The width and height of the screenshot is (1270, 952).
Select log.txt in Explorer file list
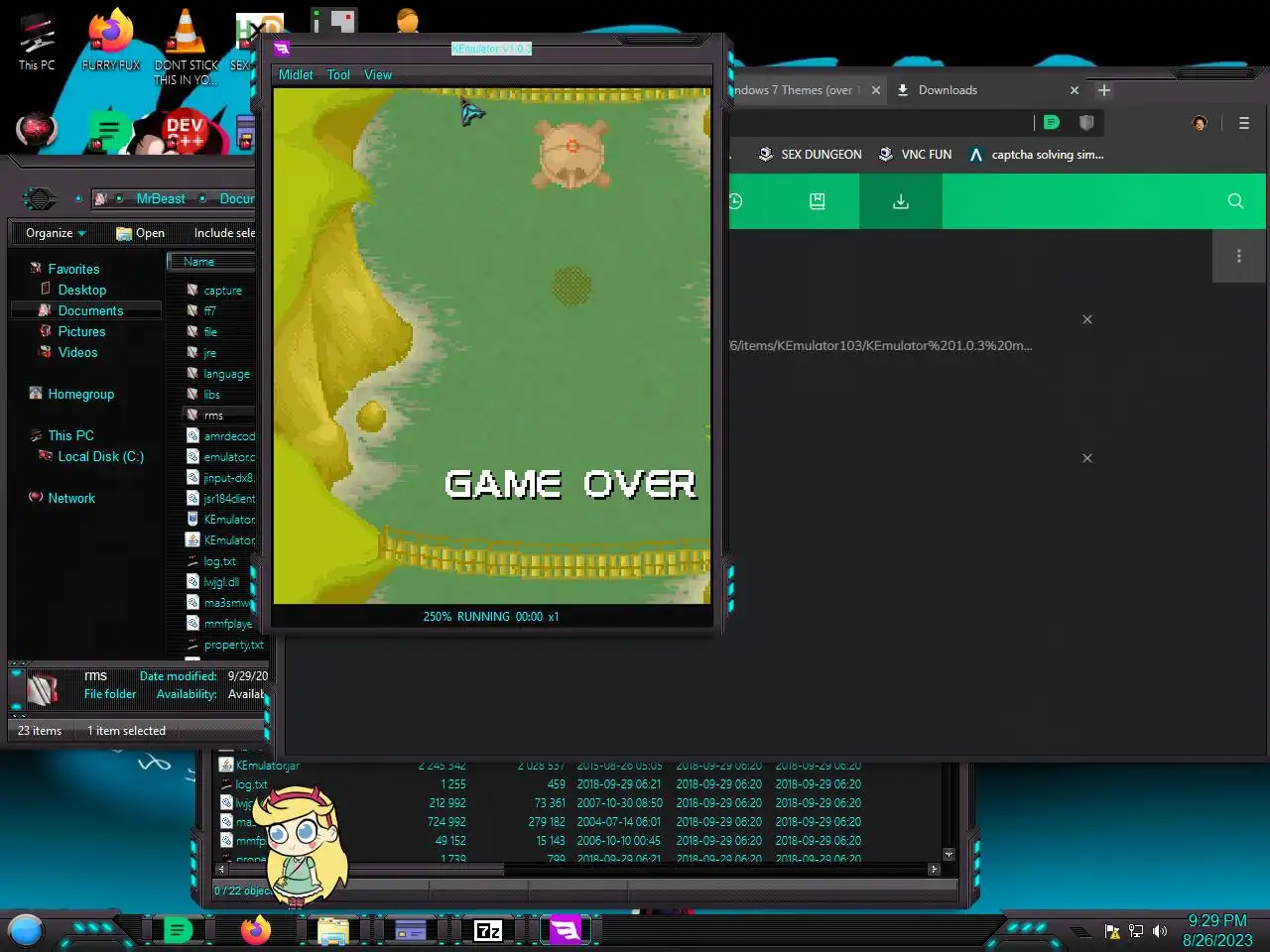click(219, 561)
